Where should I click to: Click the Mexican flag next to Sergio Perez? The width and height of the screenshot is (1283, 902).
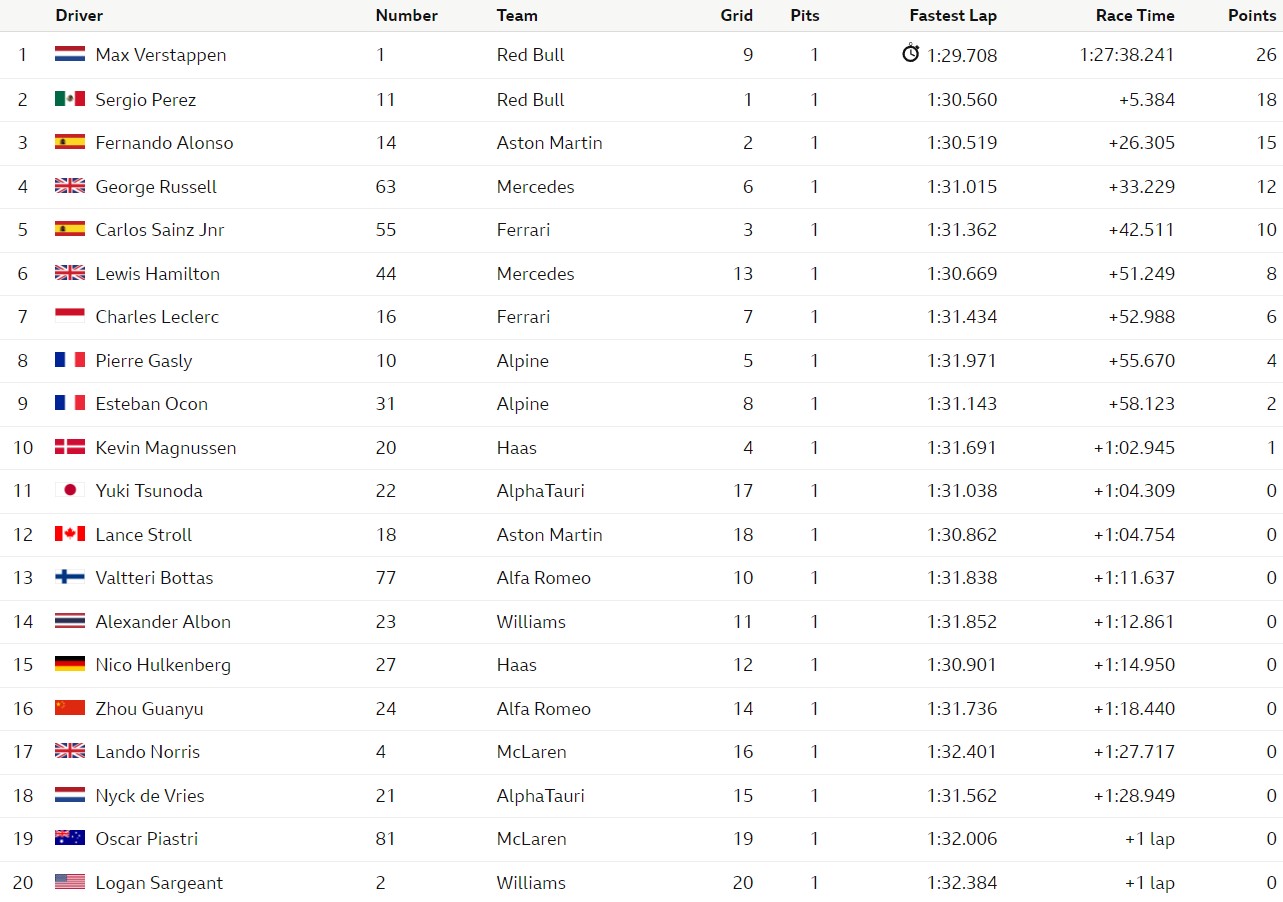point(70,99)
